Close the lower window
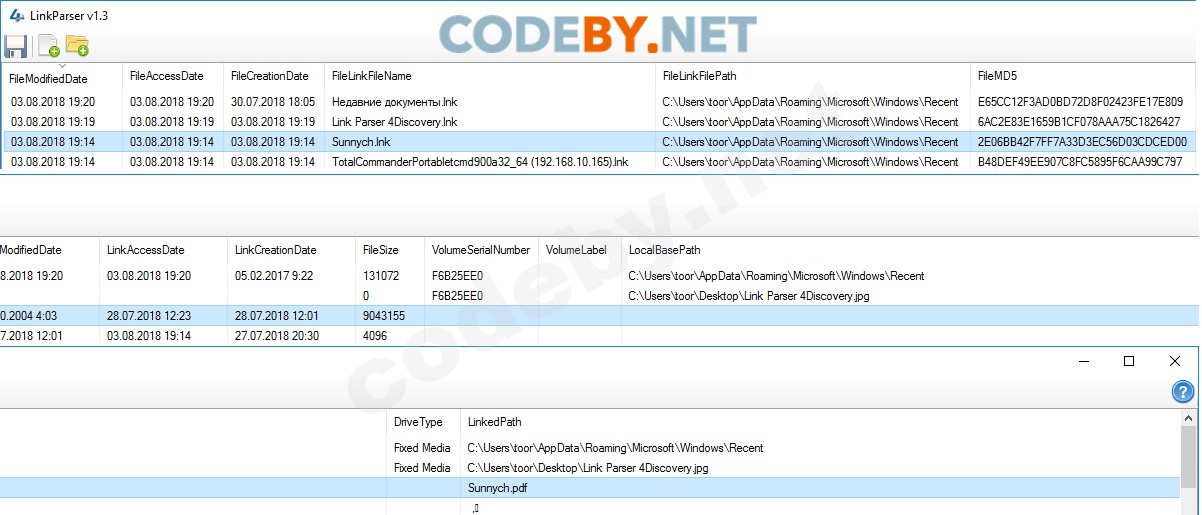Viewport: 1202px width, 515px height. click(1175, 361)
